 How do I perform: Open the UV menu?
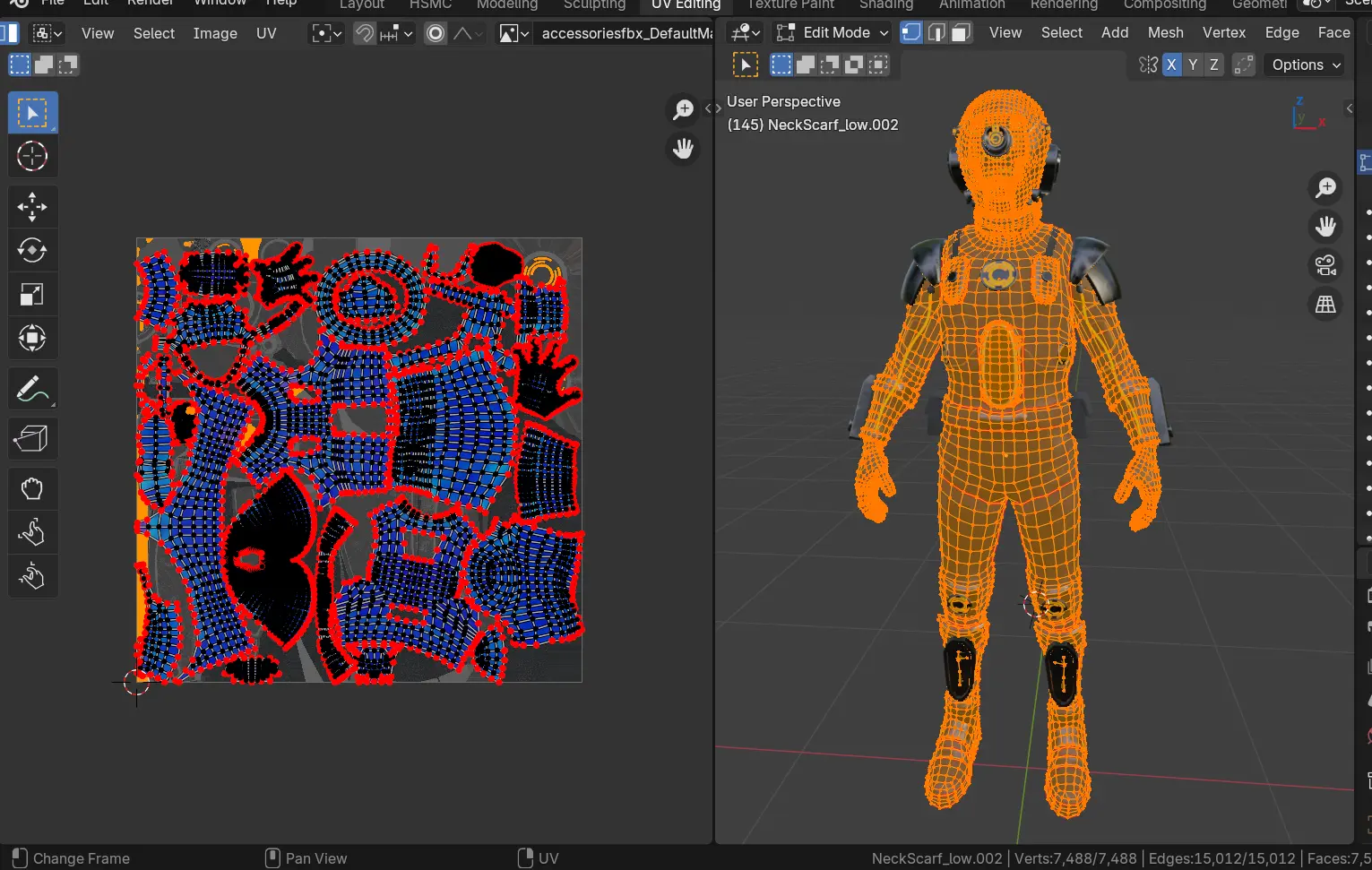pos(266,33)
